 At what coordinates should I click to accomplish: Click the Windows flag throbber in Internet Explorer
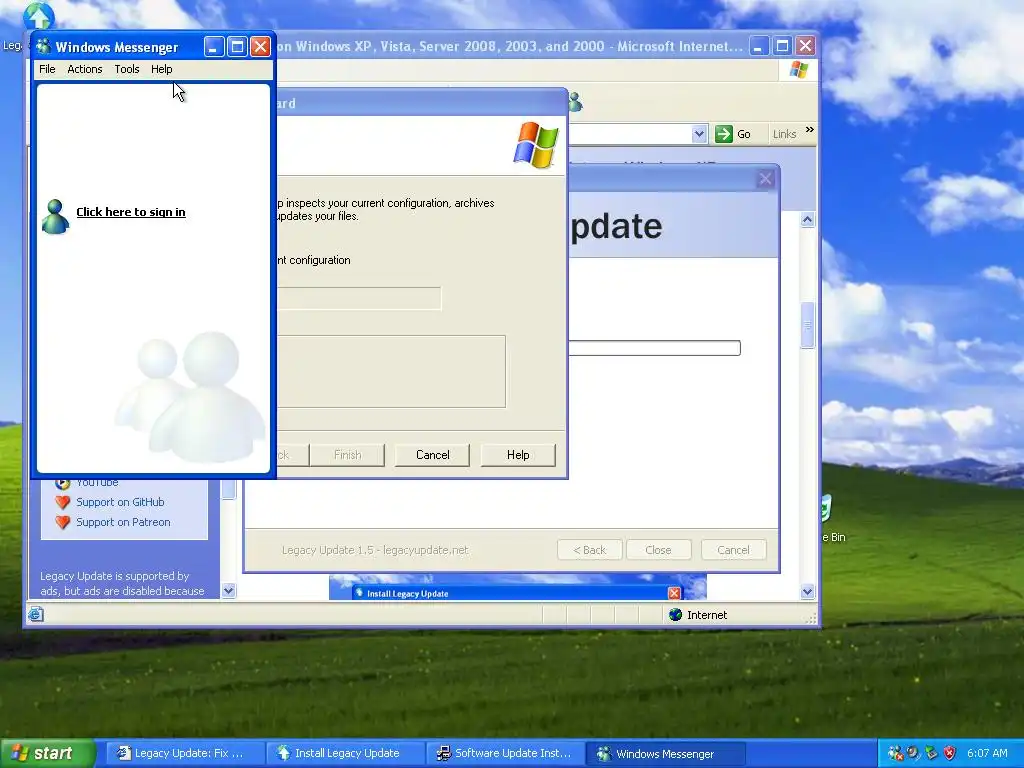[x=798, y=69]
